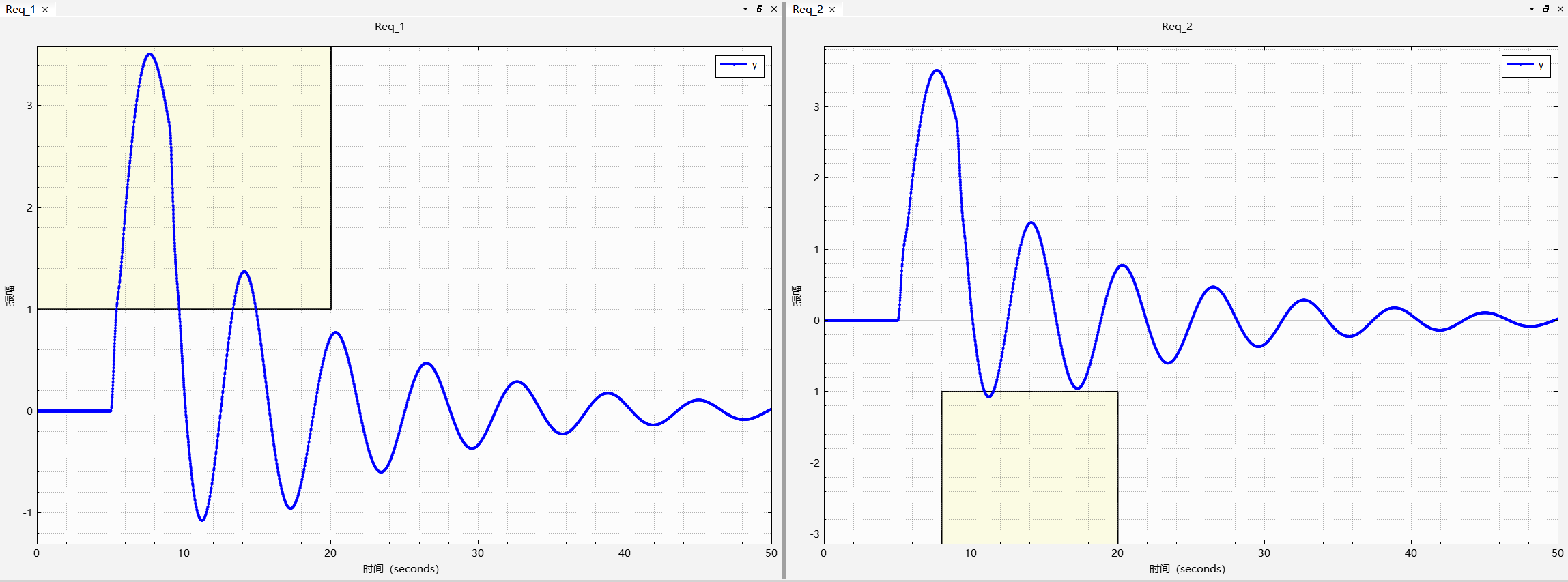This screenshot has width=1568, height=582.
Task: Click the splitter between Req_1 and Req_2 panels
Action: click(784, 293)
